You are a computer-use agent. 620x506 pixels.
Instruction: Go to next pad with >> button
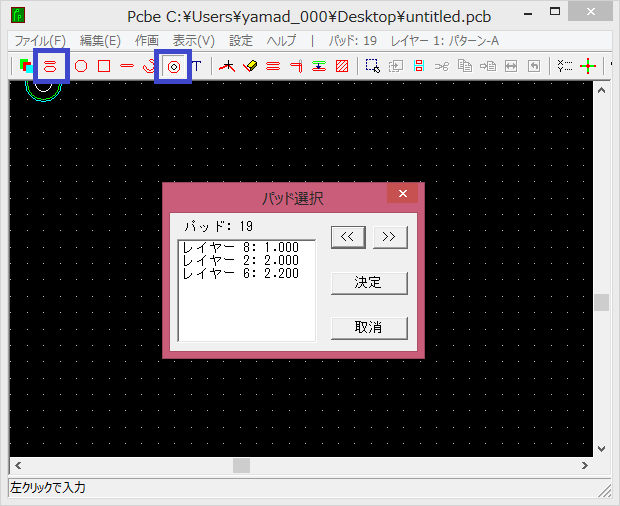coord(390,237)
